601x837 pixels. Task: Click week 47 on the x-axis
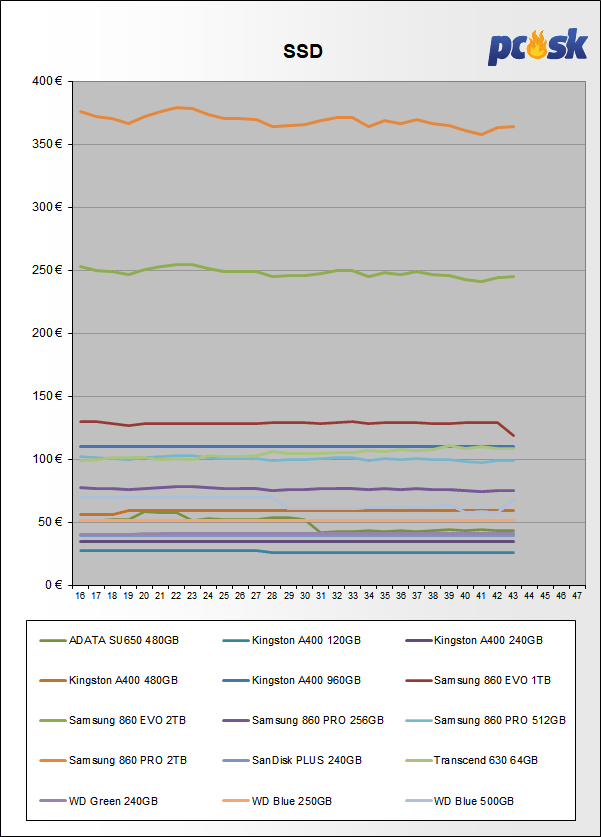coord(577,596)
